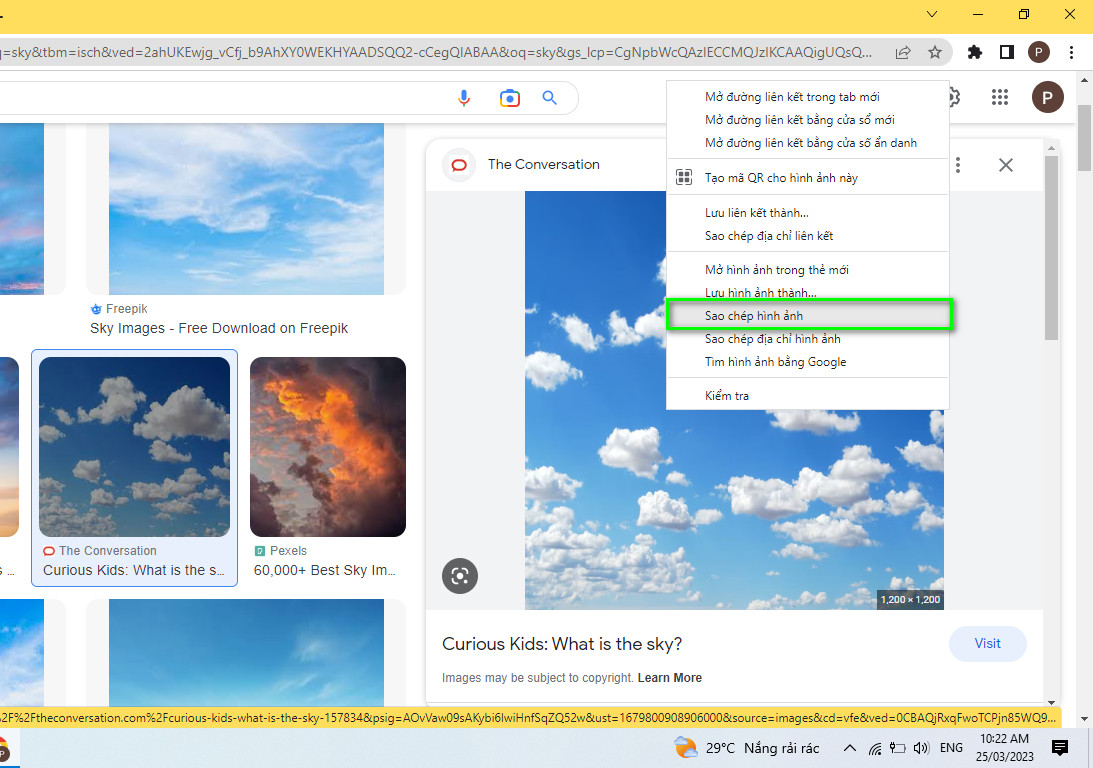Open The Conversation site logo icon
The width and height of the screenshot is (1093, 768).
coord(459,165)
